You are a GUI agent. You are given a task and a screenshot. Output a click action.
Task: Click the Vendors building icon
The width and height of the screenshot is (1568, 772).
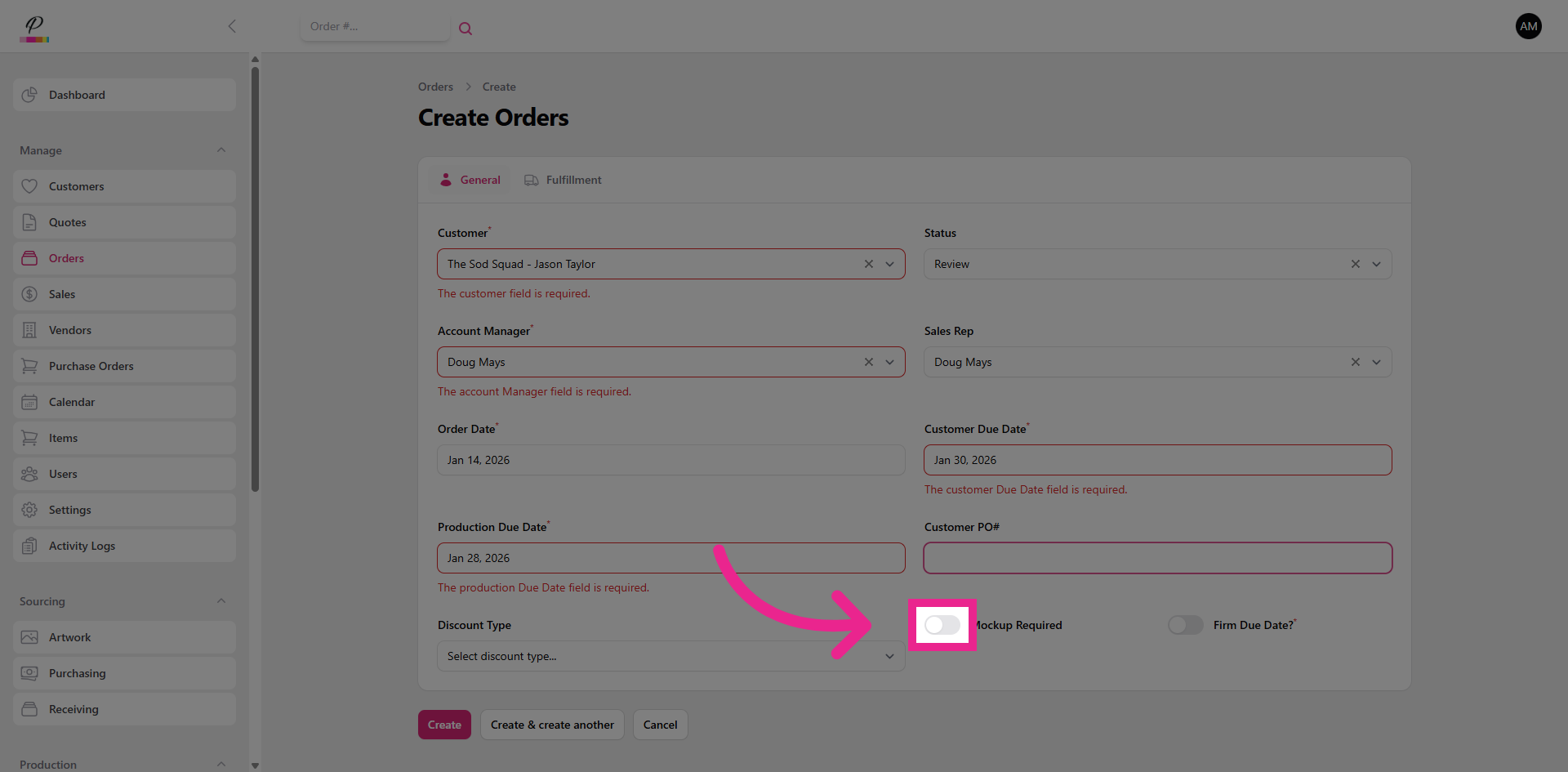pos(29,330)
